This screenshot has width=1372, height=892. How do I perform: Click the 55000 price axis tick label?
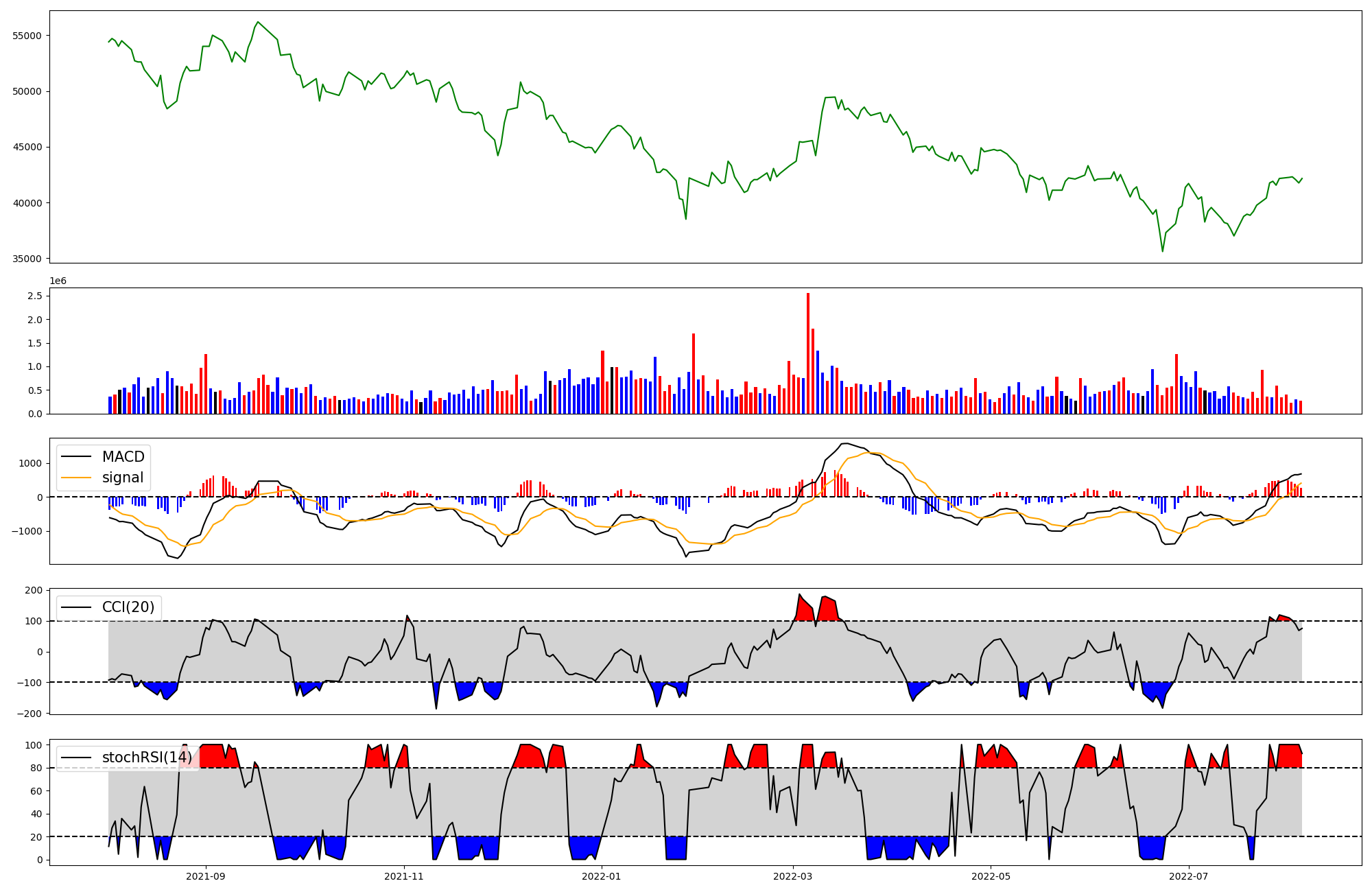27,36
